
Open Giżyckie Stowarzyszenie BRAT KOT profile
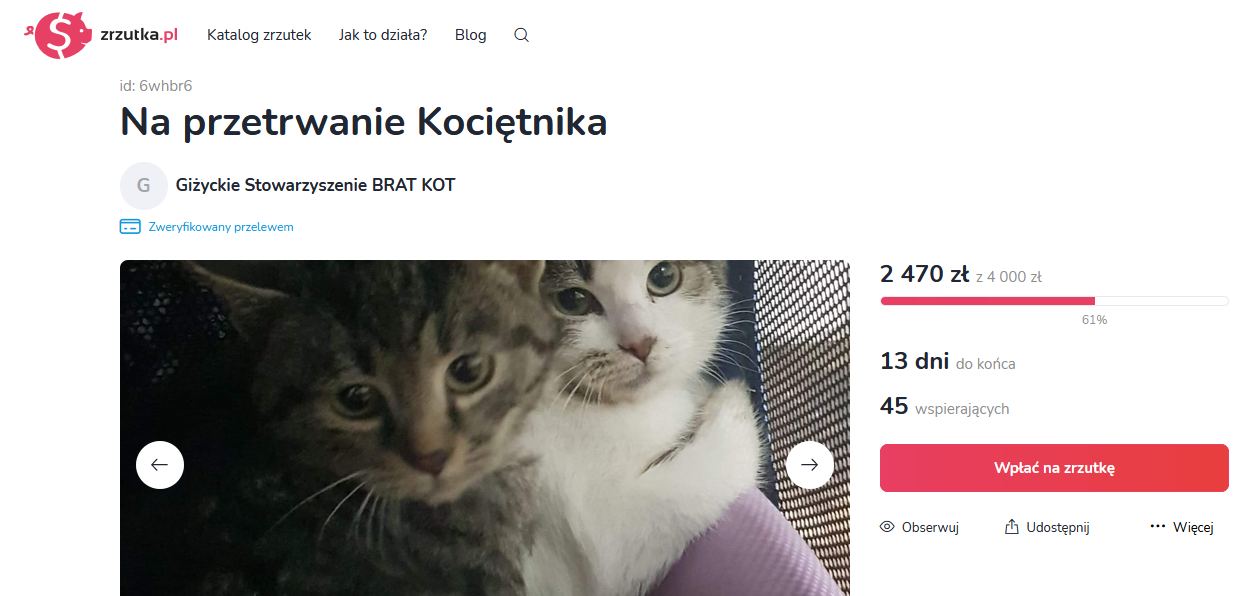tap(316, 185)
